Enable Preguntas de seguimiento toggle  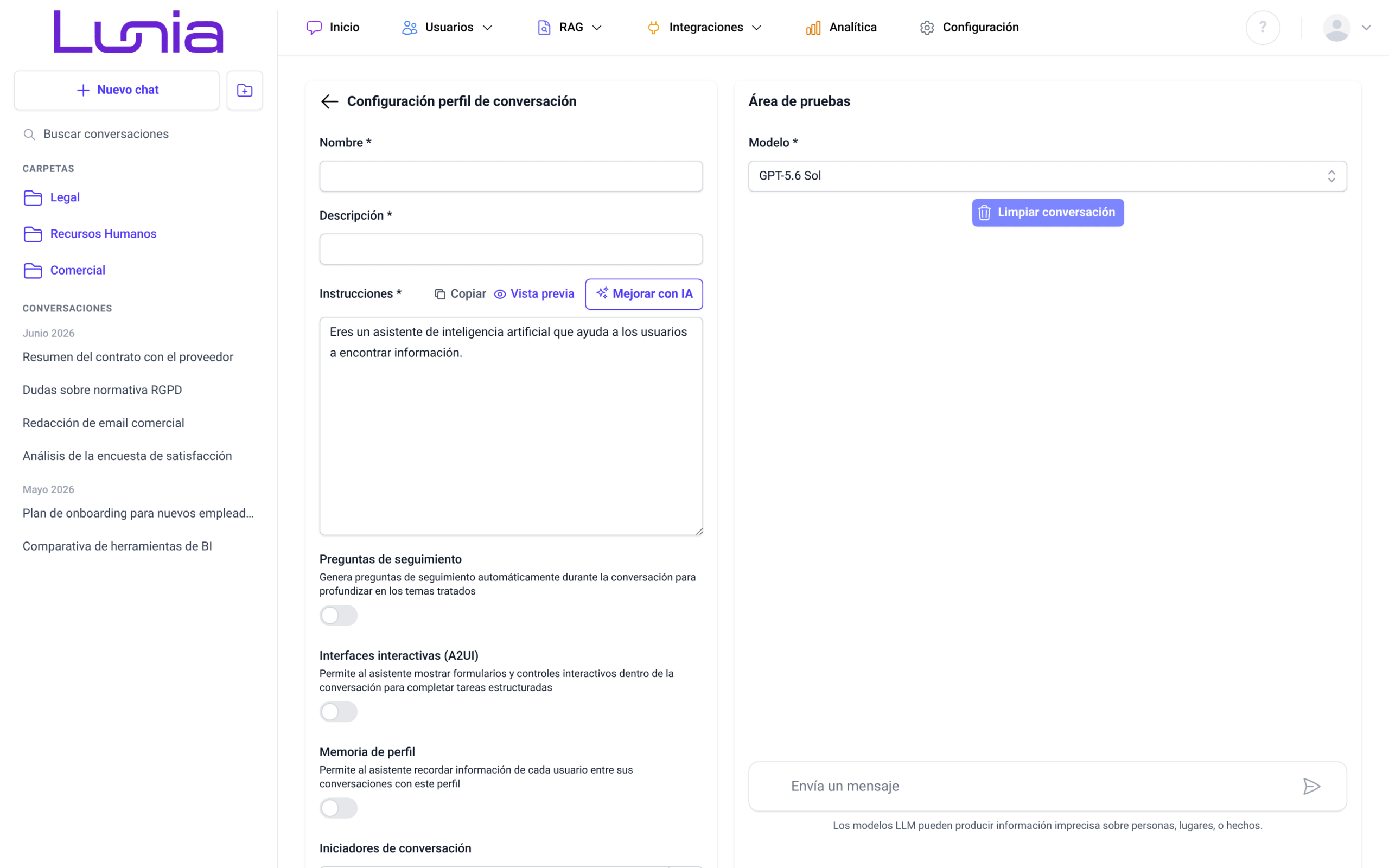click(339, 615)
